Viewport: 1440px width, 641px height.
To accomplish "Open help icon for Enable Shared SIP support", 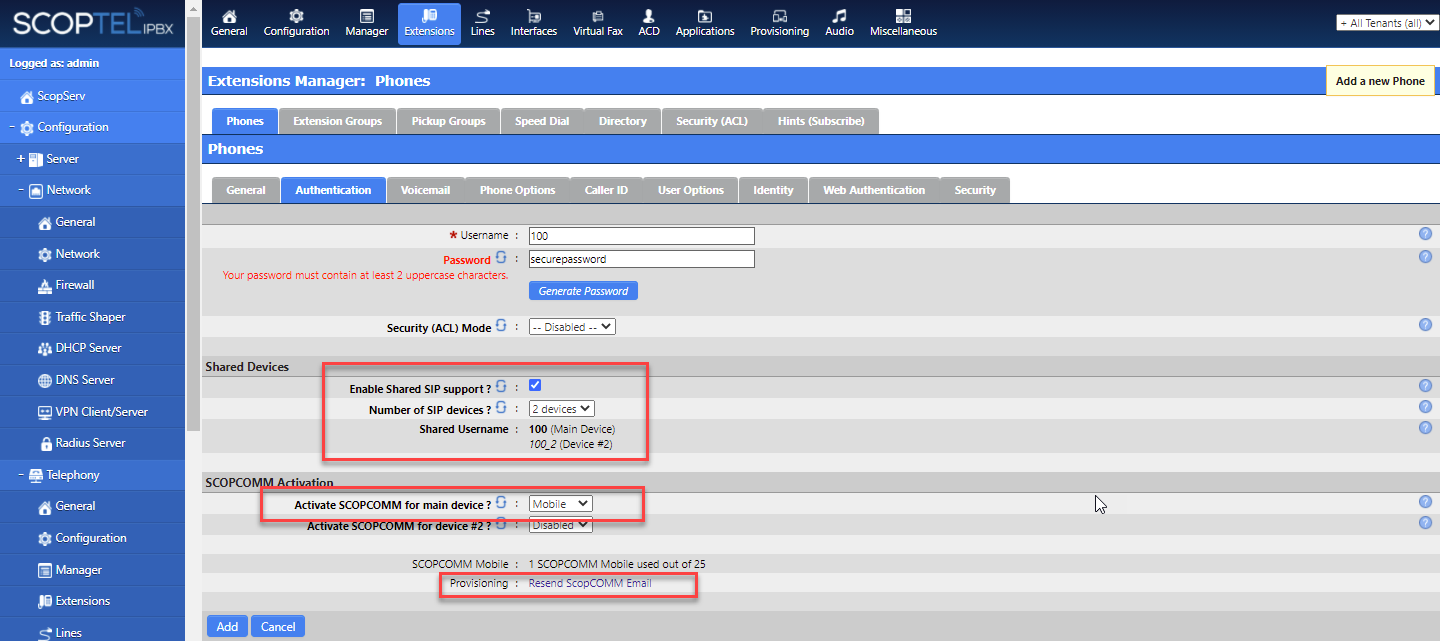I will 1425,386.
